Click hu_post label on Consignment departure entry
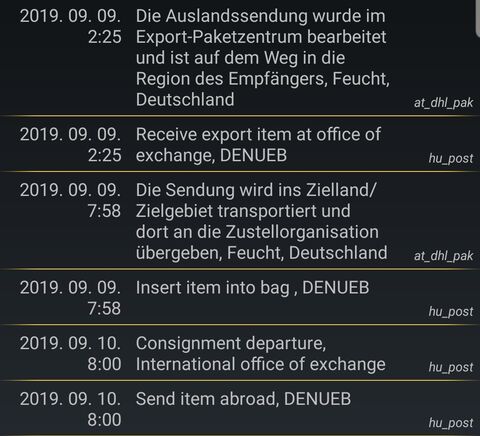 [451, 367]
